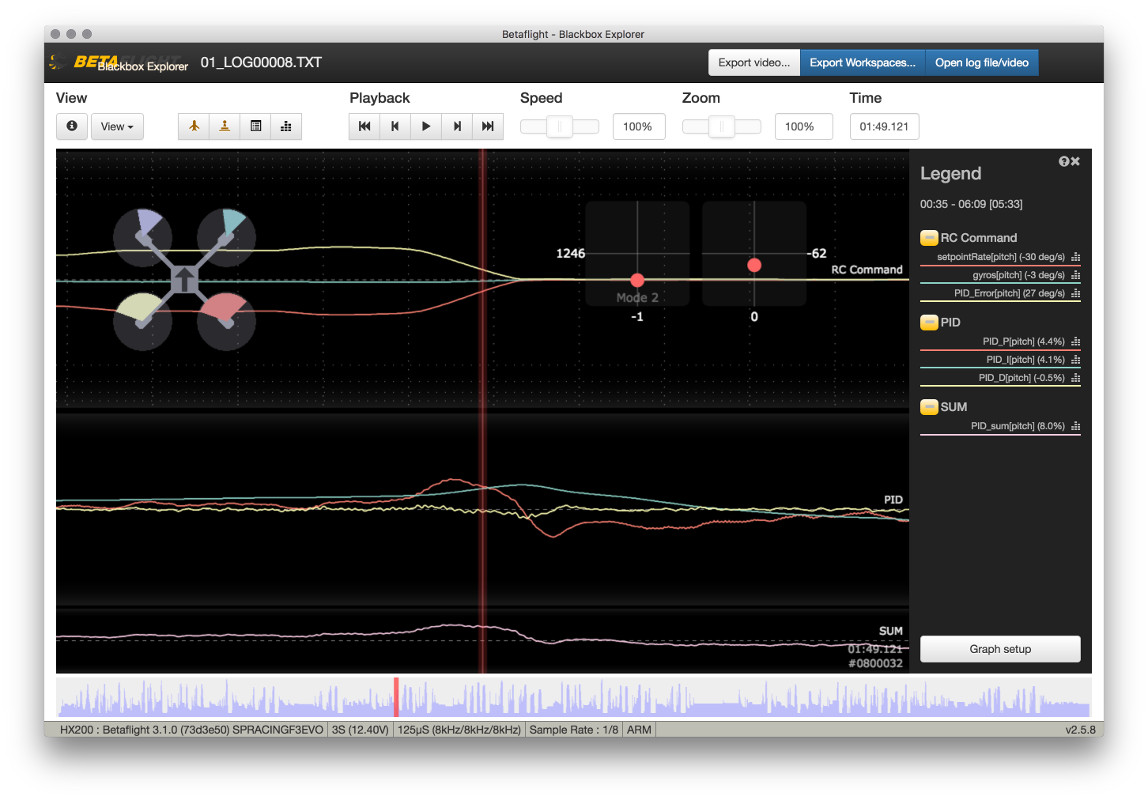Image resolution: width=1148 pixels, height=800 pixels.
Task: Collapse the PID graph group
Action: point(929,322)
